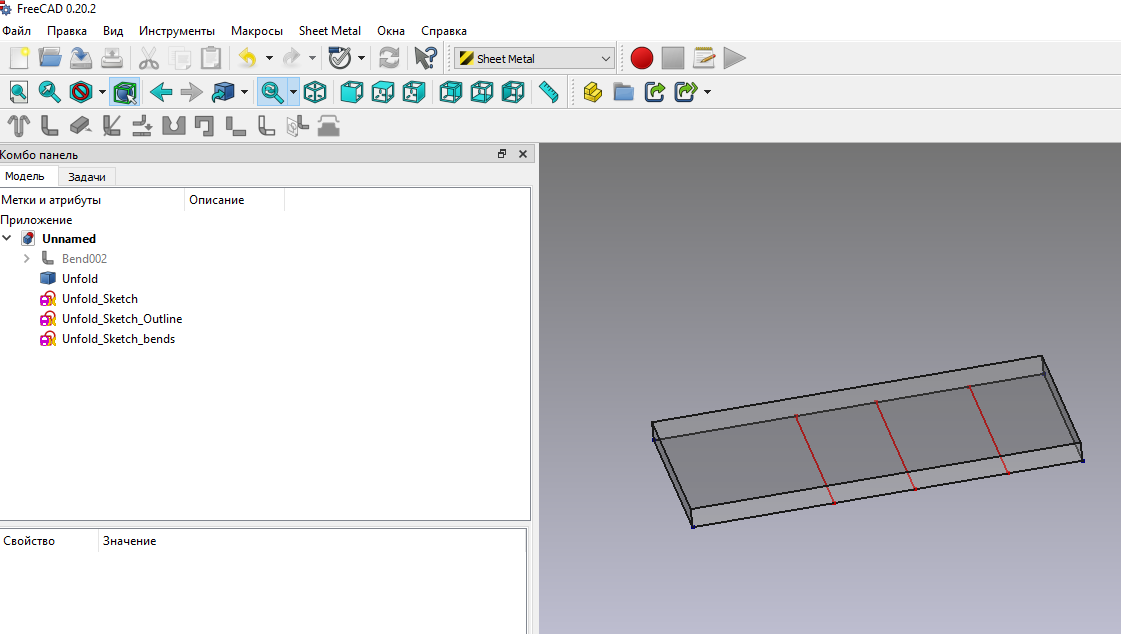Click the What's This help pointer icon
This screenshot has height=634, width=1121.
pos(425,58)
